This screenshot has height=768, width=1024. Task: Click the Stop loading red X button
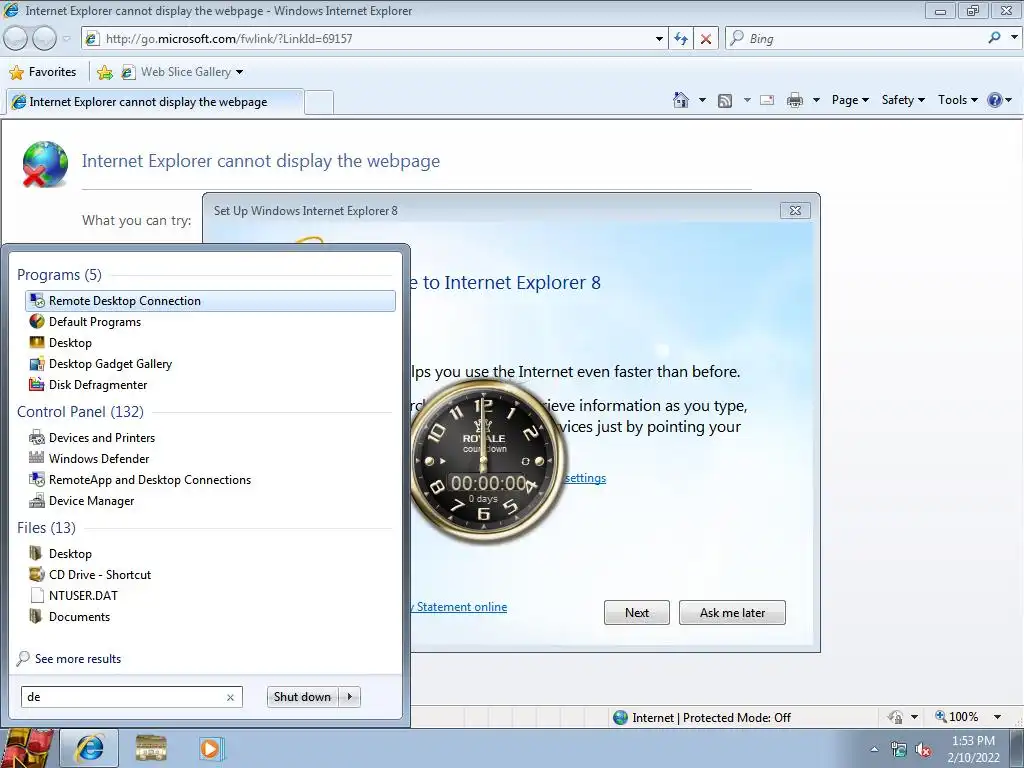click(706, 39)
